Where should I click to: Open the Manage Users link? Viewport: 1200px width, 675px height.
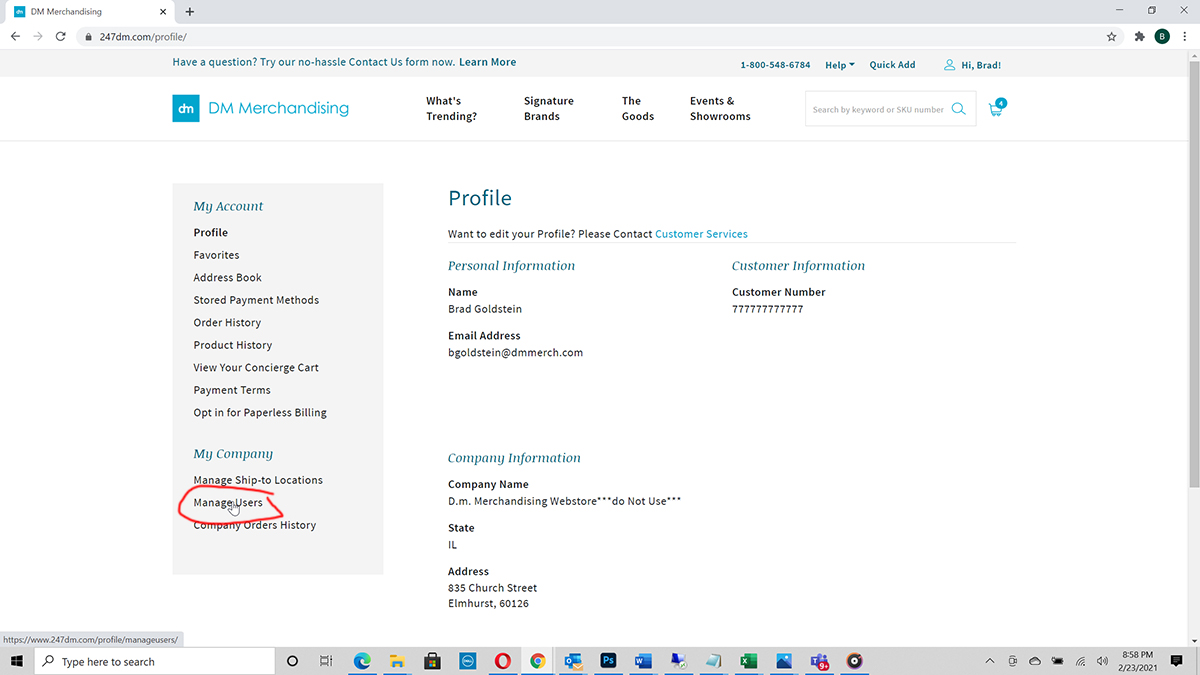[x=228, y=503]
